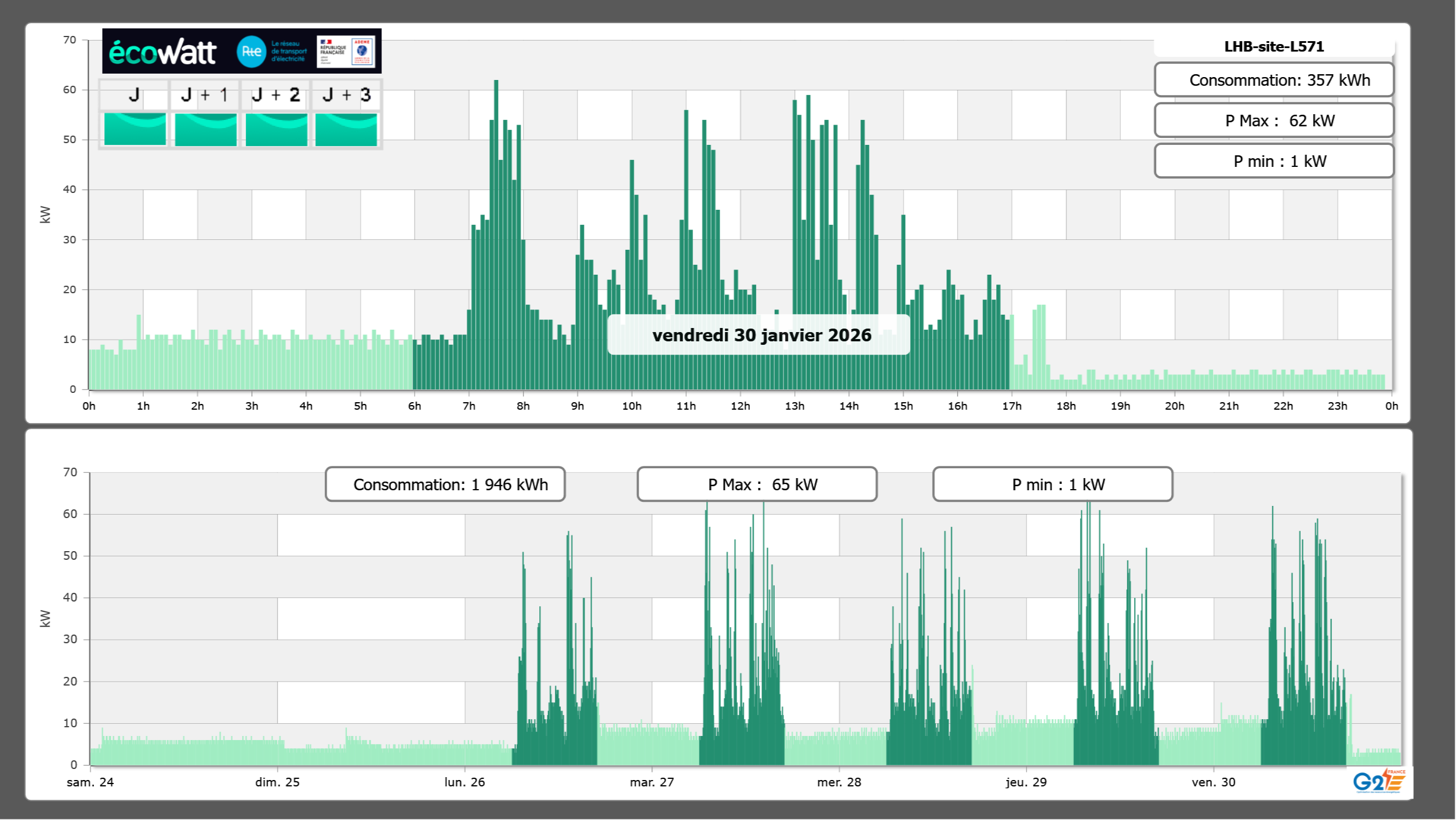Viewport: 1456px width, 820px height.
Task: Click the green signal icon under J + 2
Action: tap(276, 129)
